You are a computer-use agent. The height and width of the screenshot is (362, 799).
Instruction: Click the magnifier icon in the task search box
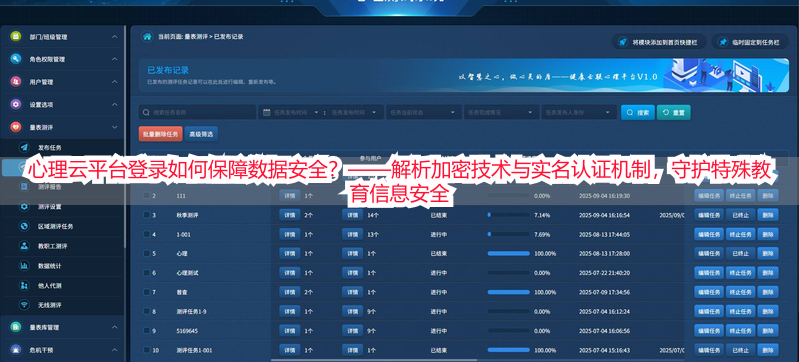(146, 113)
